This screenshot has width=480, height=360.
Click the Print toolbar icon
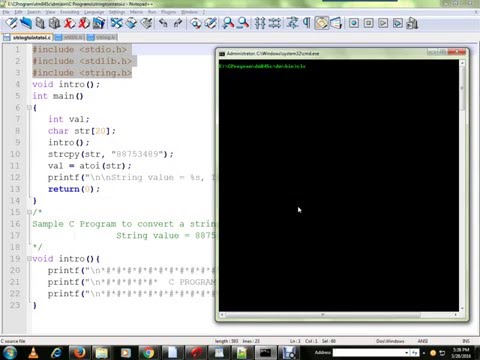[x=99, y=23]
